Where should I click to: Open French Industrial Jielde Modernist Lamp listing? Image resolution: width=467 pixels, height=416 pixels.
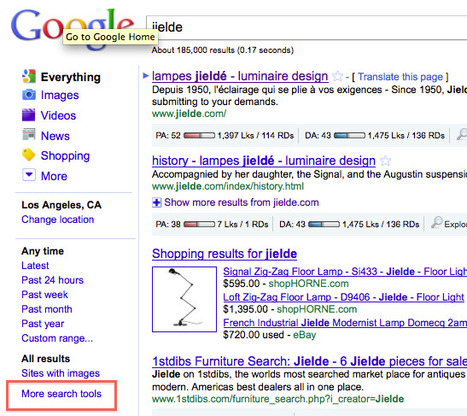[x=345, y=323]
